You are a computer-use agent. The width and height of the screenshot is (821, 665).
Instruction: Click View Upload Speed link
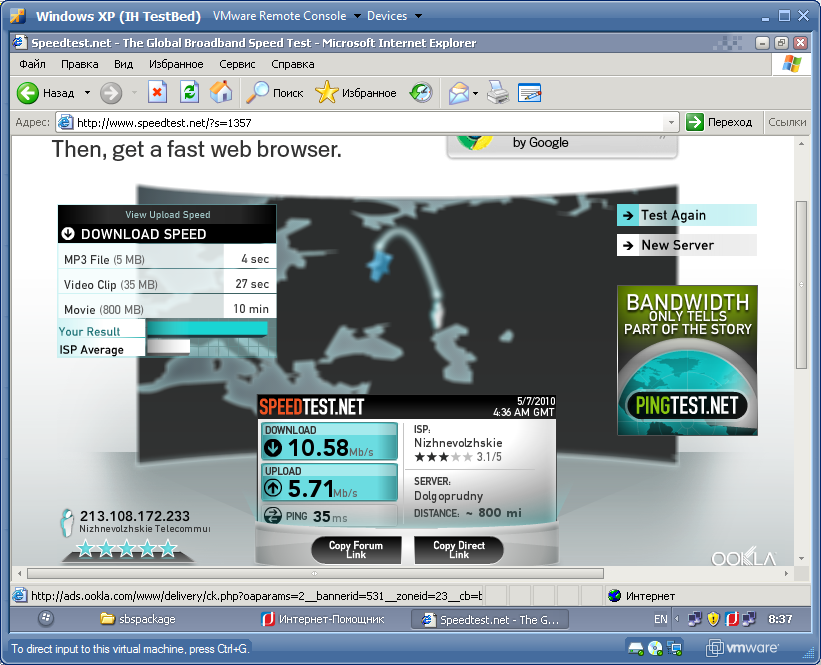[x=168, y=215]
